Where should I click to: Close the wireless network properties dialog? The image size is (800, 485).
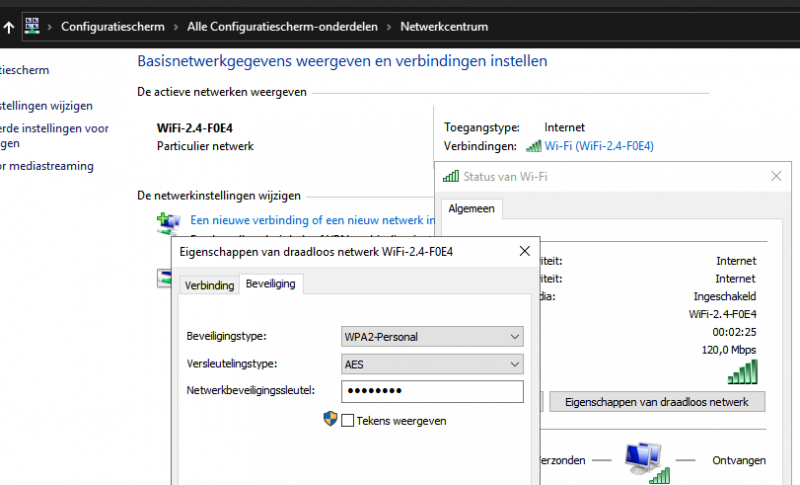pos(525,252)
